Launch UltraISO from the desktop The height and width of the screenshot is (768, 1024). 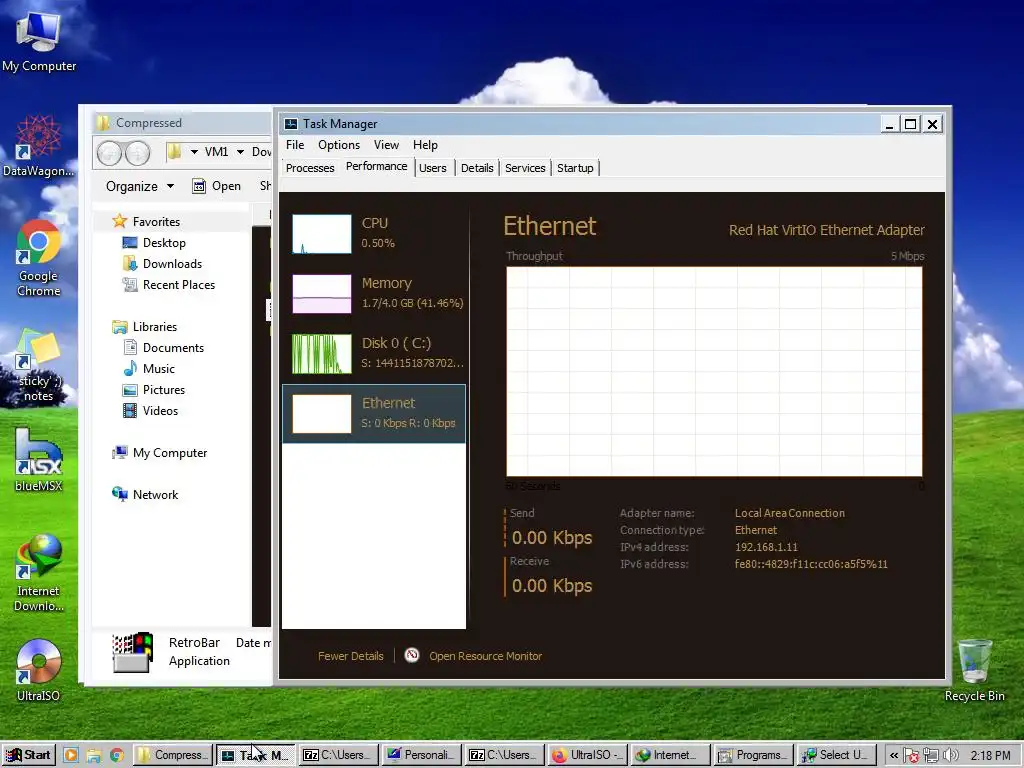[x=39, y=671]
